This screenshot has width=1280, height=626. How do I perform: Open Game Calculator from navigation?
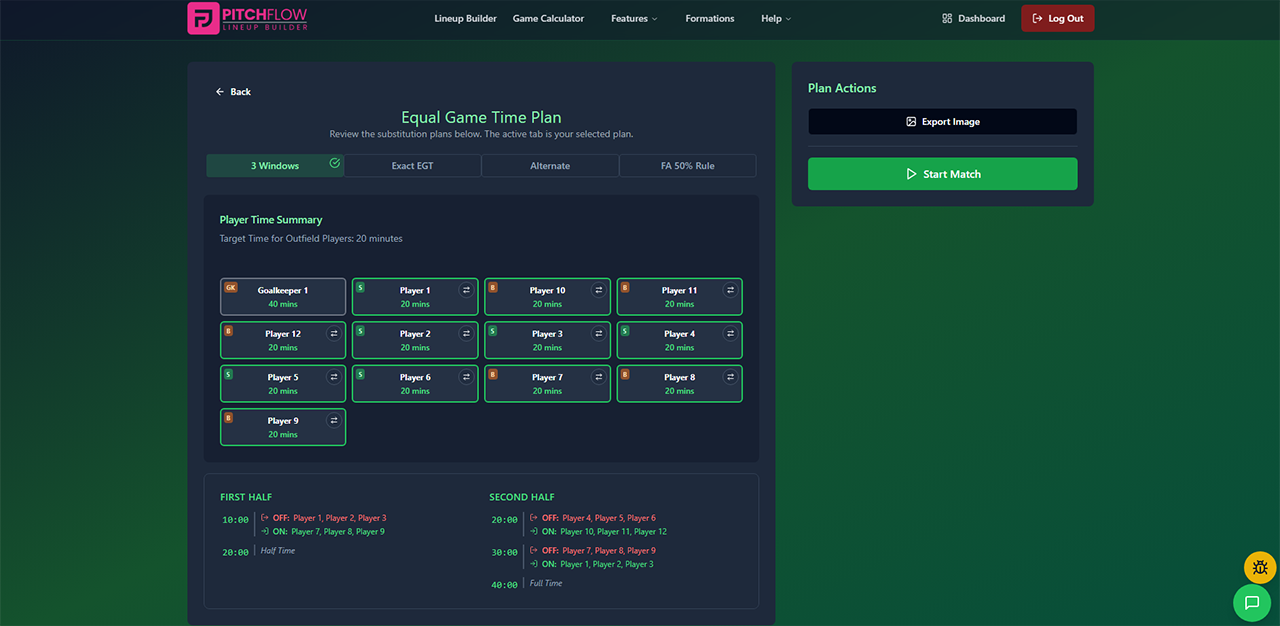point(548,19)
